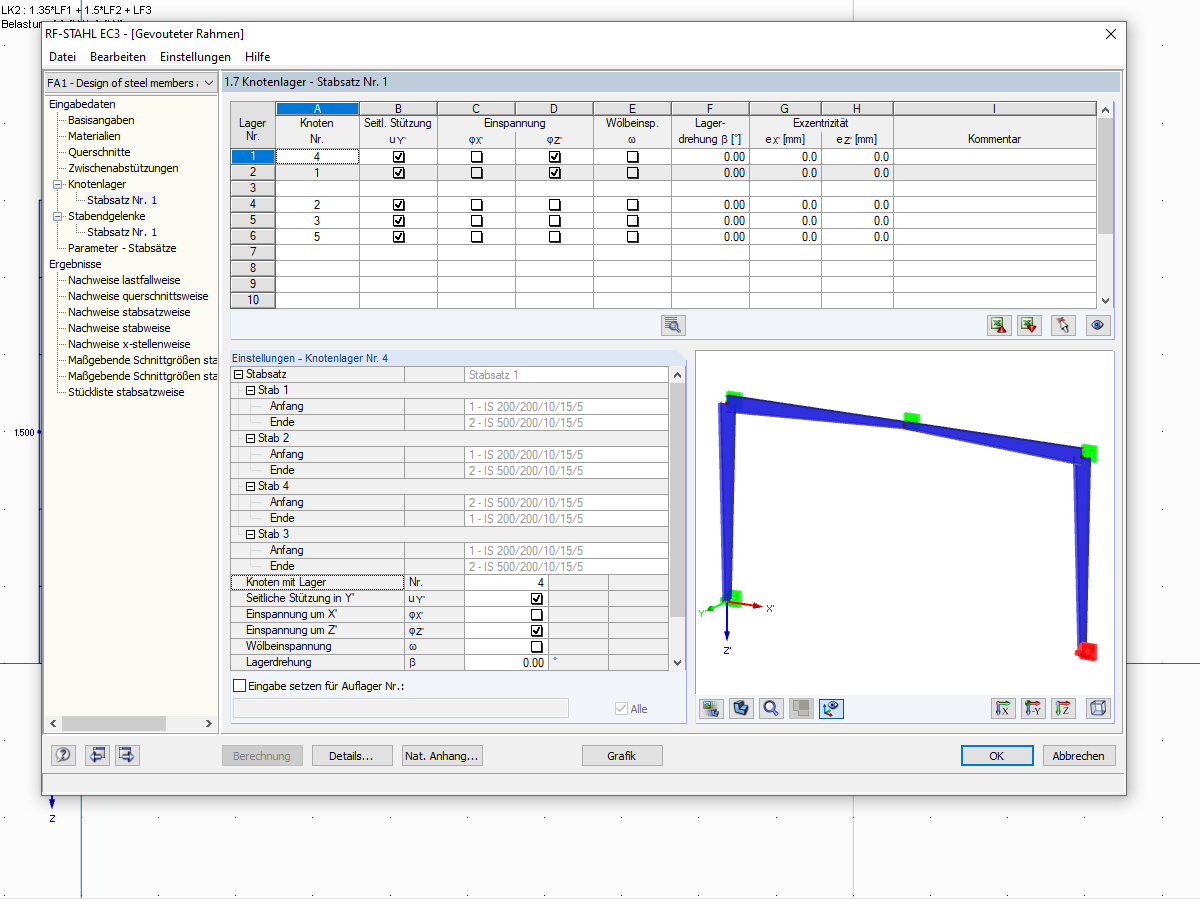Toggle the show axes eye icon
1200x900 pixels.
pos(831,708)
